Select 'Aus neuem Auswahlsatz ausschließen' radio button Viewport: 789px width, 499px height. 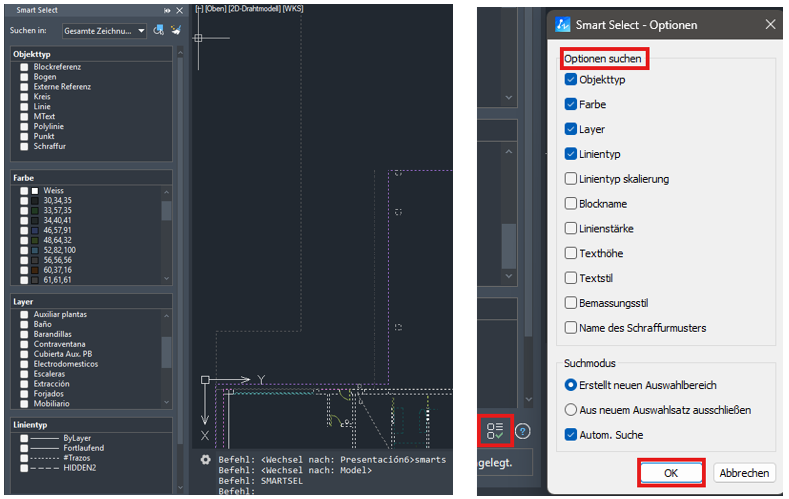click(x=570, y=409)
